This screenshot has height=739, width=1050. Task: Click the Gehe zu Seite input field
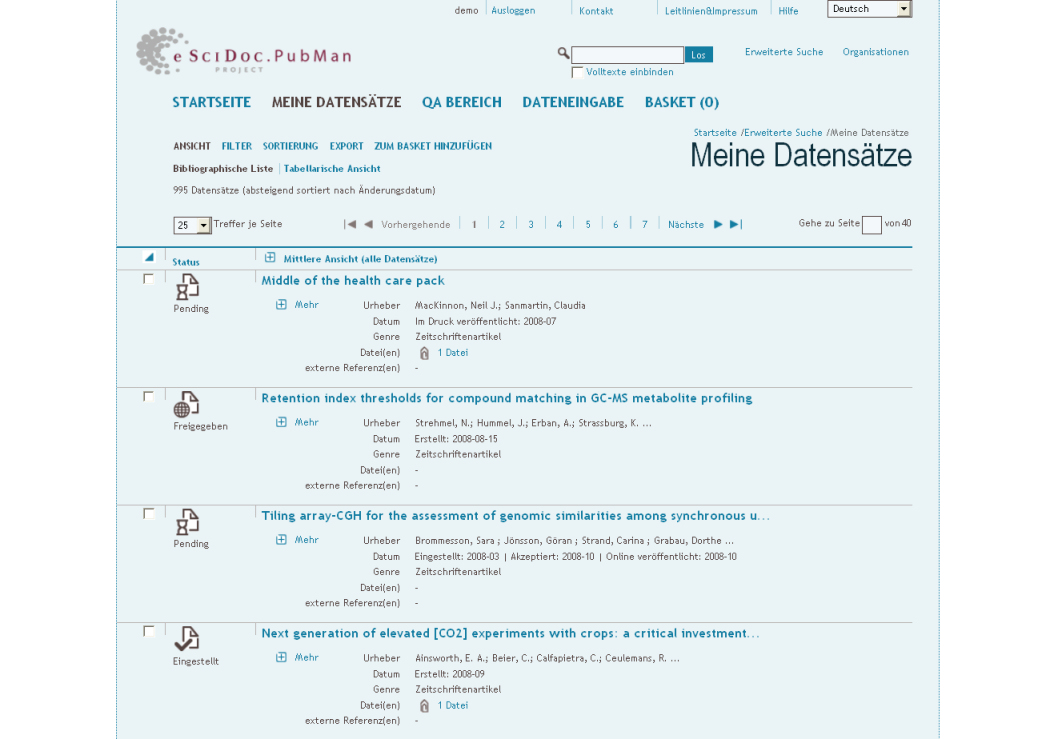(871, 225)
